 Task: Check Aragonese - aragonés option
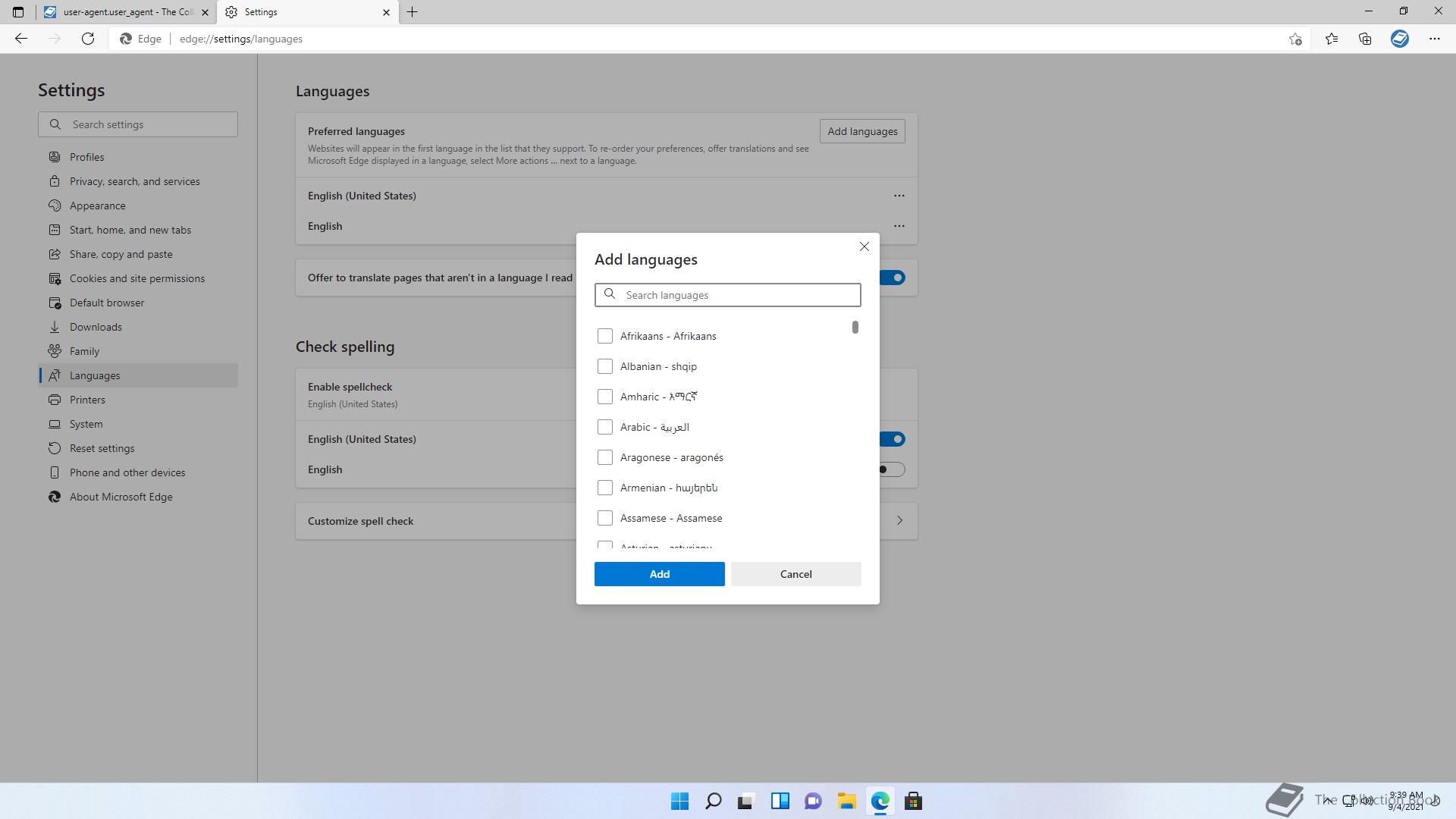[605, 457]
